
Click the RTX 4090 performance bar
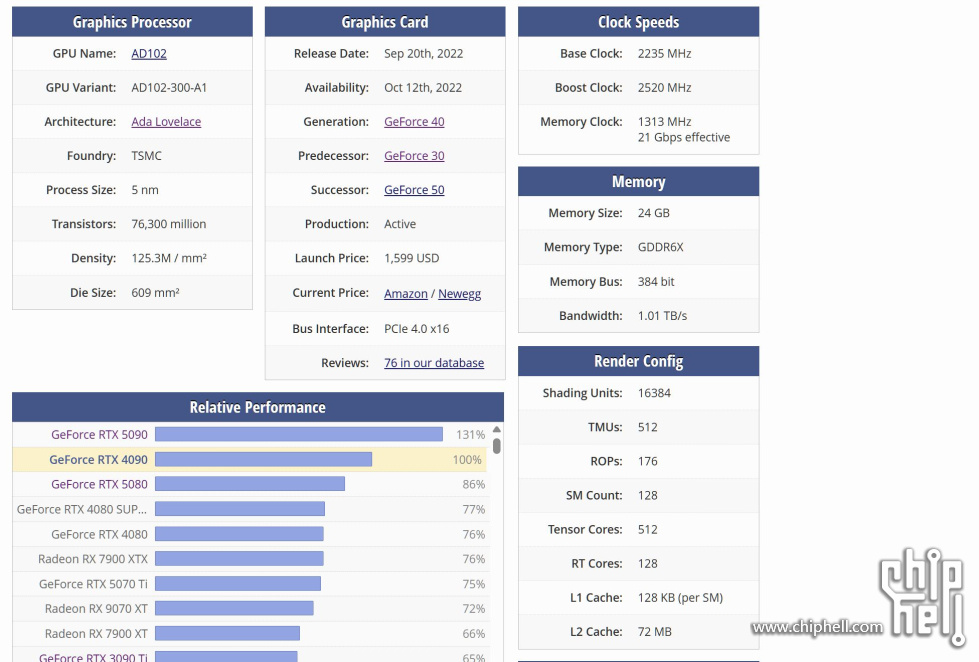click(263, 460)
